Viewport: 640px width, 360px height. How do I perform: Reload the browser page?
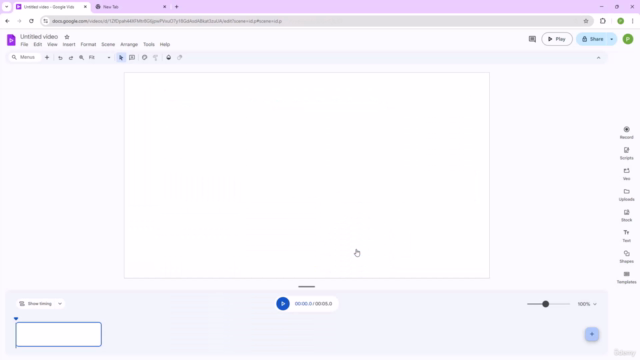[x=31, y=21]
